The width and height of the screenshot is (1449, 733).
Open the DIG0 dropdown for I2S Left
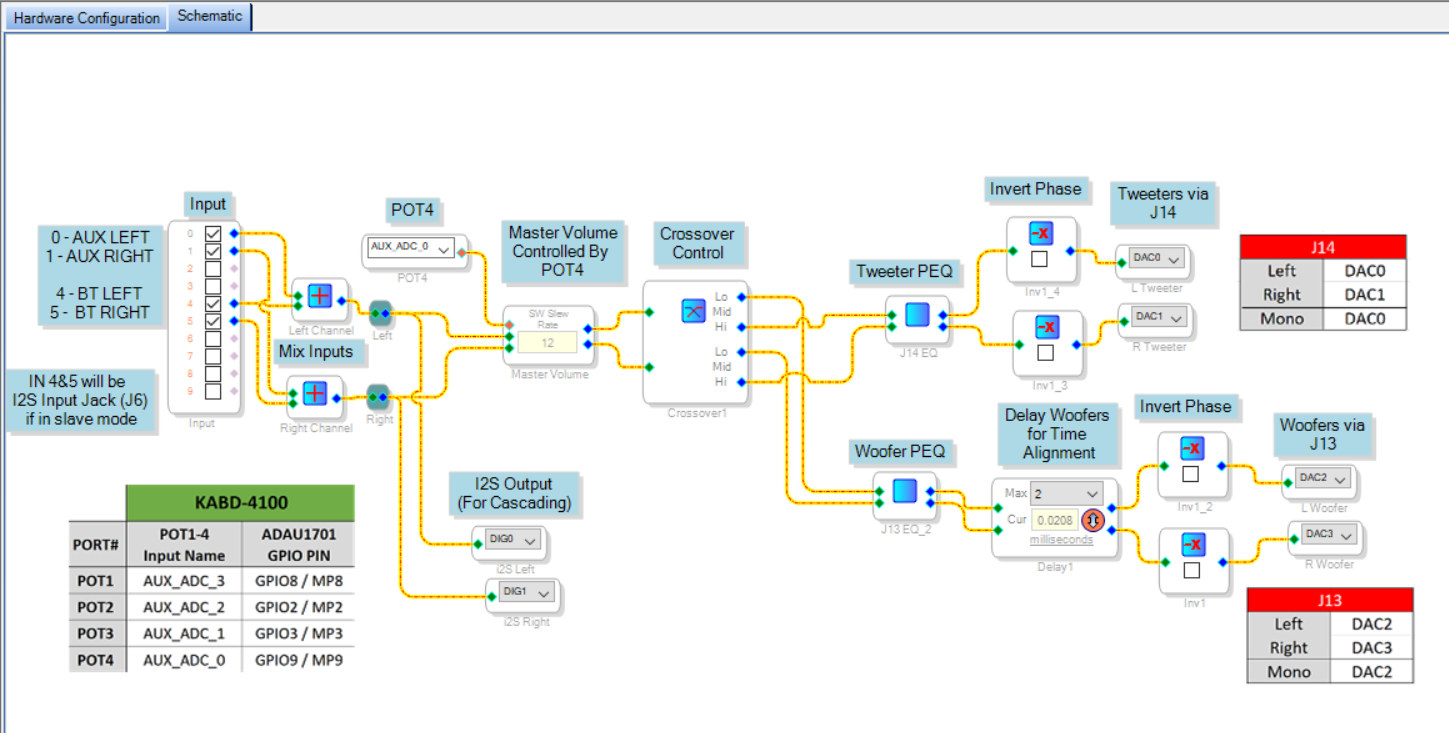click(530, 540)
